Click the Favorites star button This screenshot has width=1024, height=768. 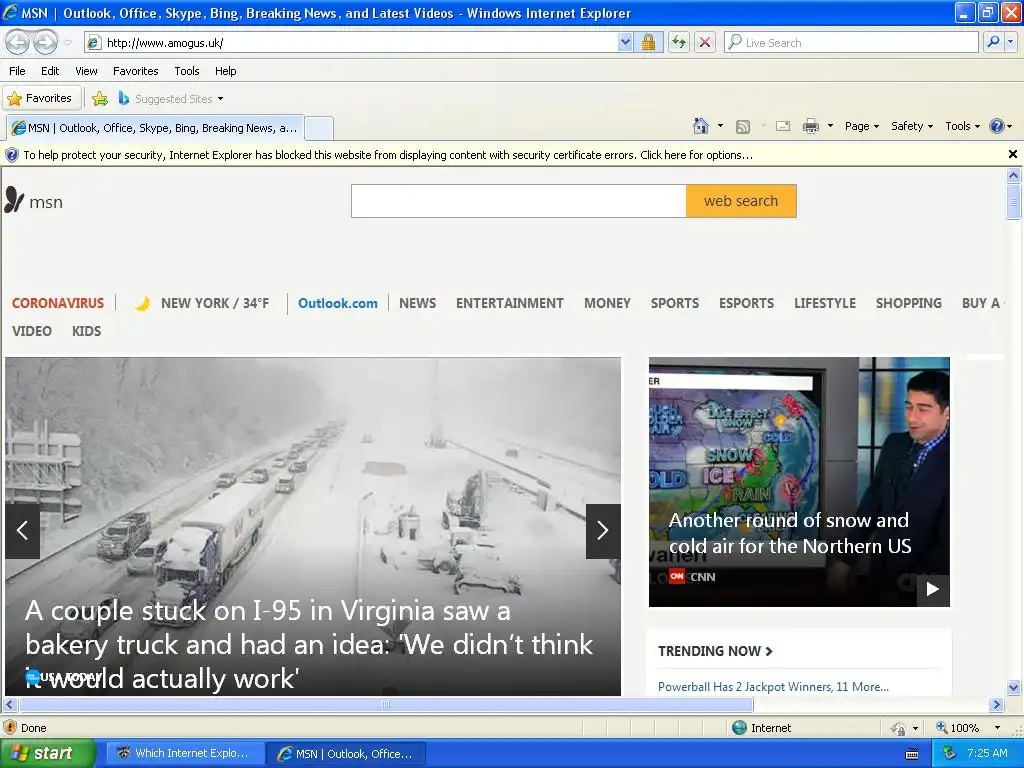tap(40, 98)
